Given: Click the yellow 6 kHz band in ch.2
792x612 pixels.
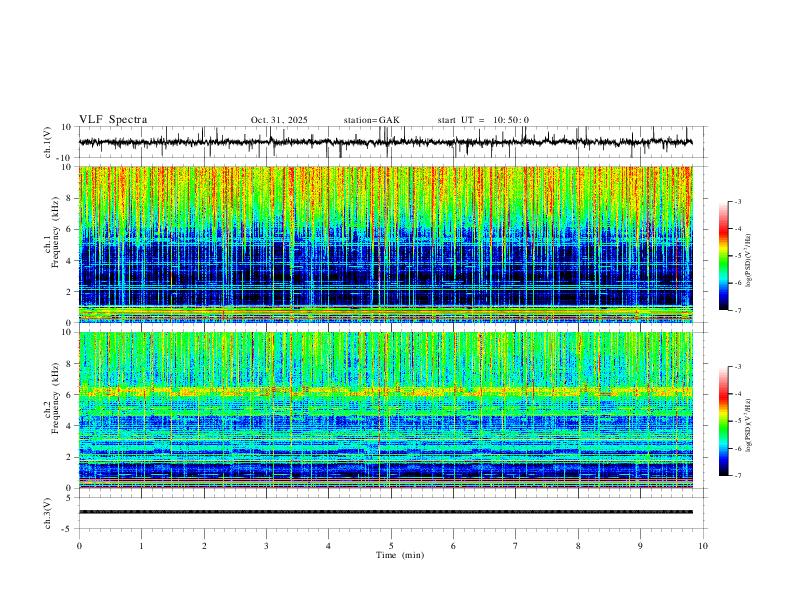Looking at the screenshot, I should (x=385, y=390).
